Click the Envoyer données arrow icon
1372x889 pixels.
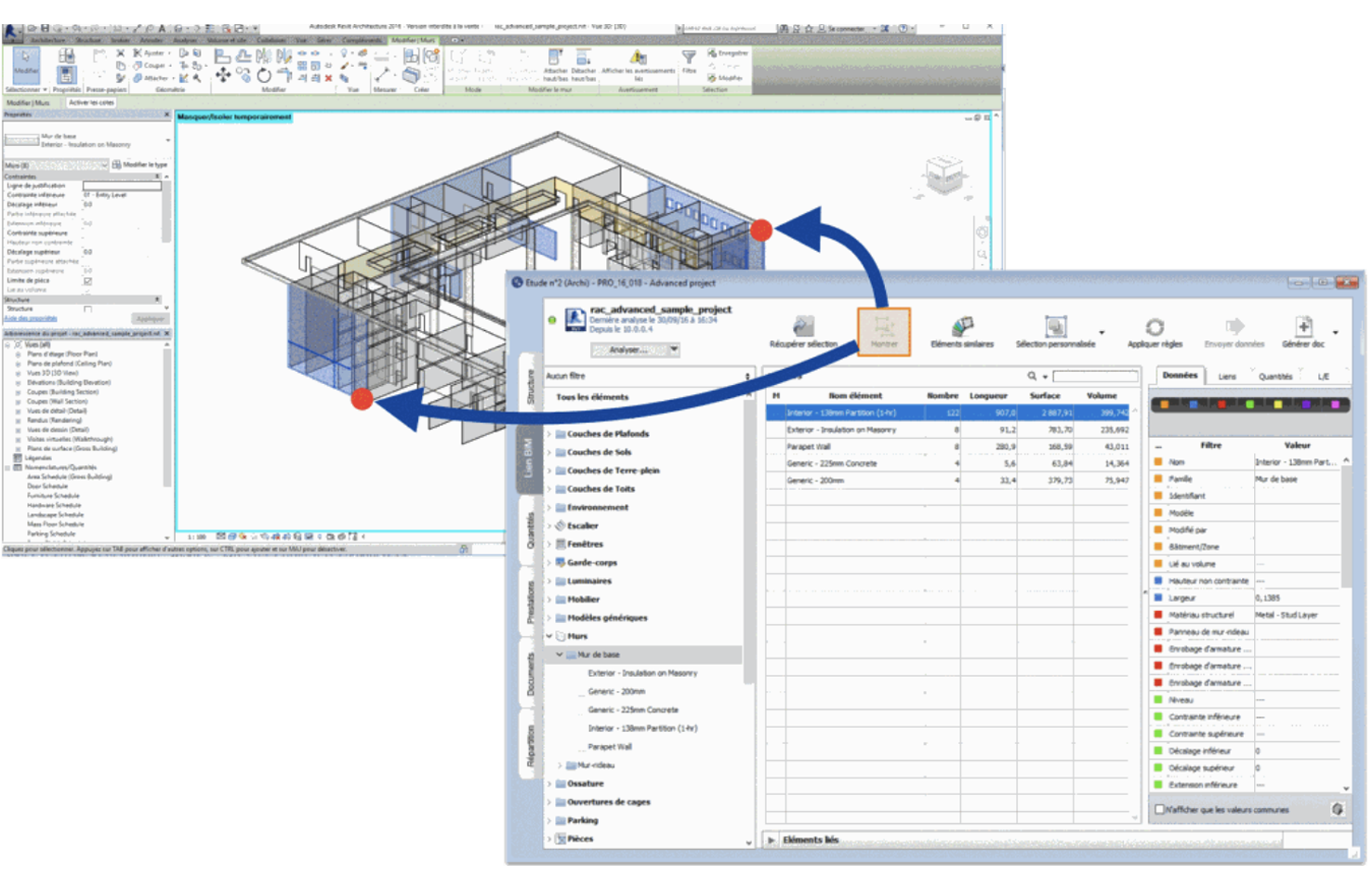[1234, 326]
